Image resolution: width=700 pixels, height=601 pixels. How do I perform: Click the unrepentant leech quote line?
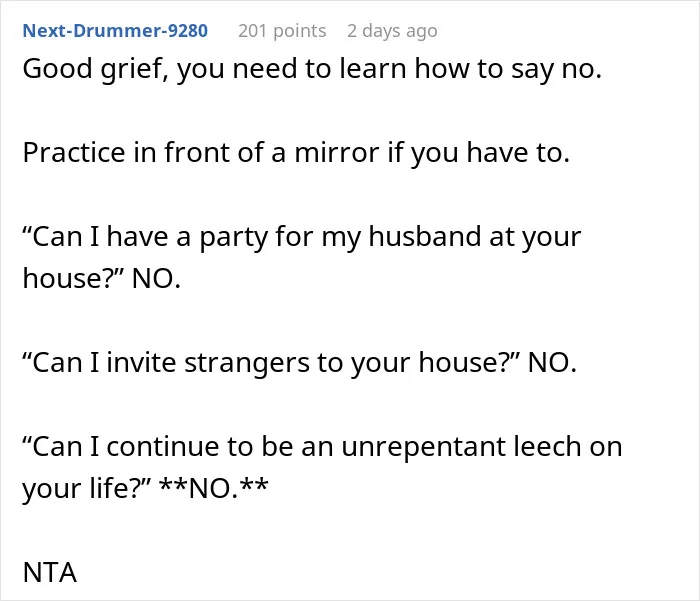coord(322,447)
